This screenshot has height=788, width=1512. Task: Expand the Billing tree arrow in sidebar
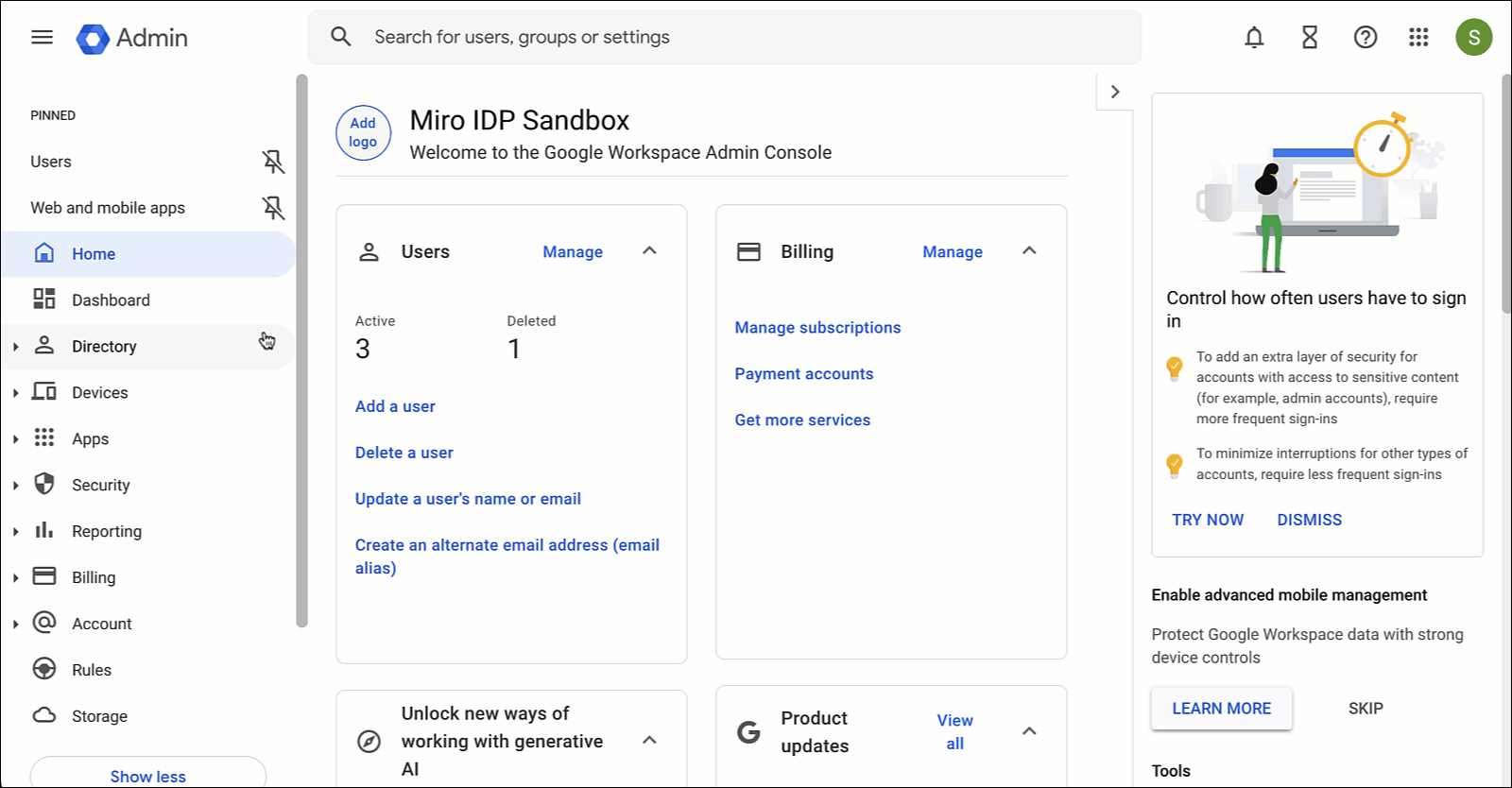[16, 578]
